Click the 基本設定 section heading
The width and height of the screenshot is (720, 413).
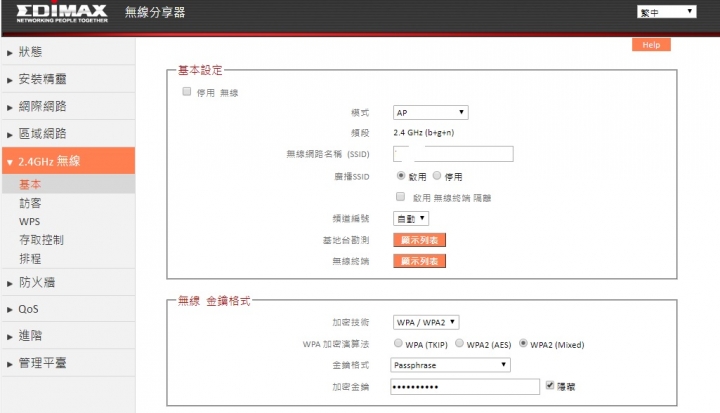point(200,70)
